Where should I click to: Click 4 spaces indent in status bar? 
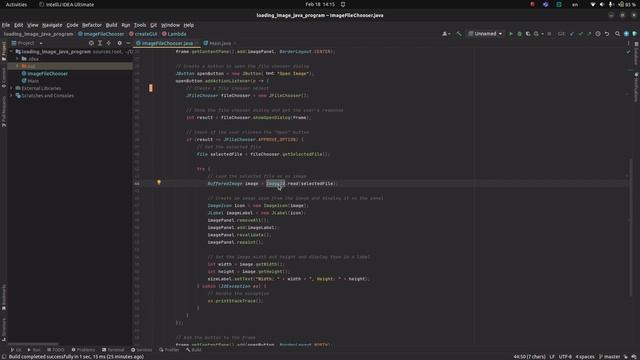click(585, 356)
